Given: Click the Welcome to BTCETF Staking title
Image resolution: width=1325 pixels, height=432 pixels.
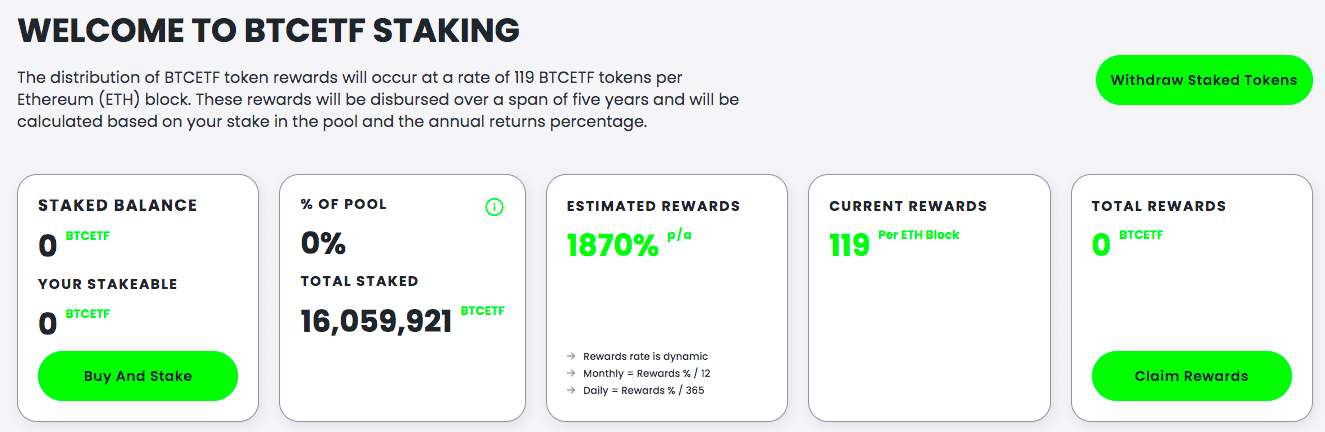Looking at the screenshot, I should coord(269,30).
